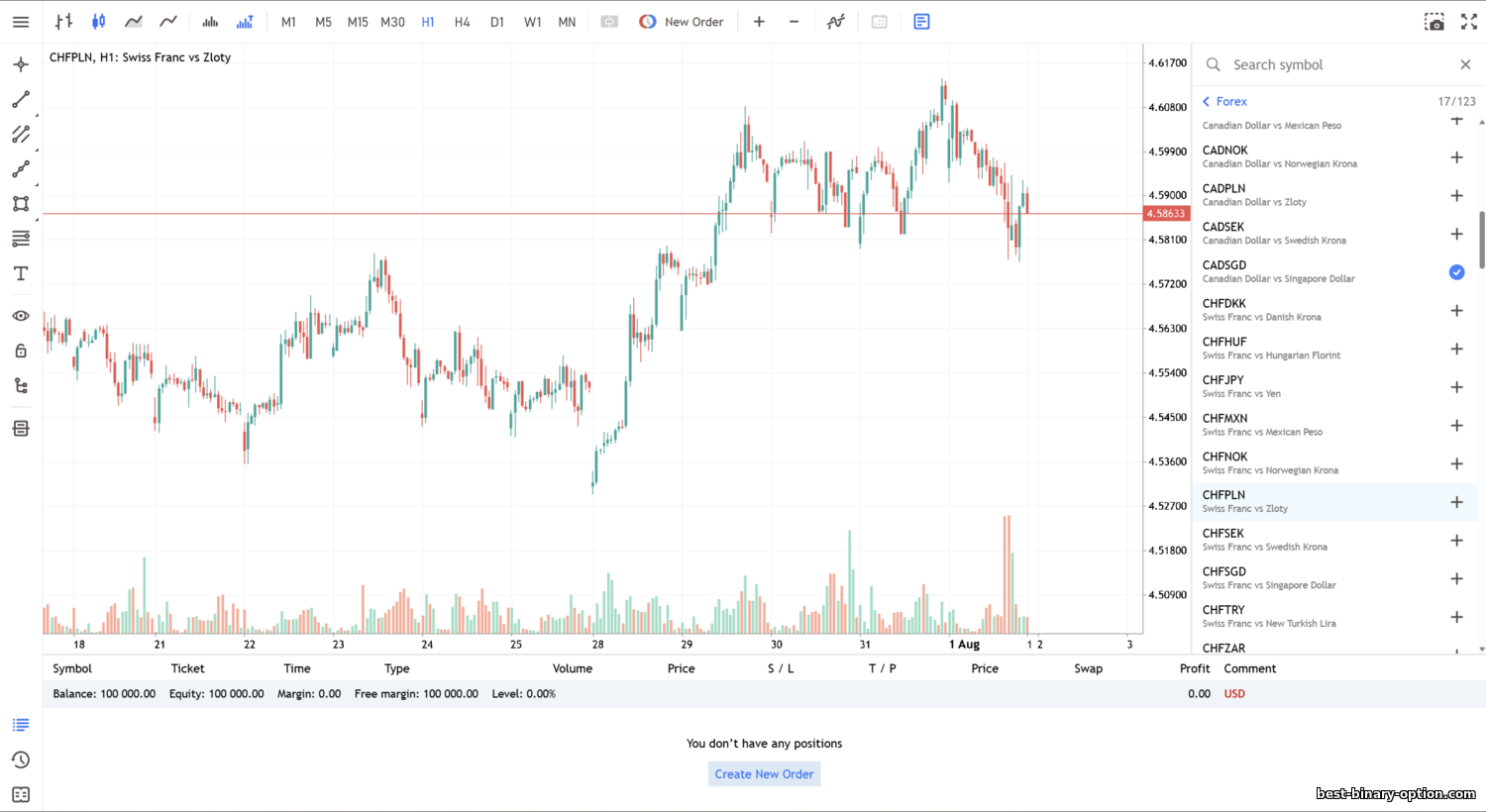This screenshot has width=1486, height=812.
Task: Uncheck the CADSGD symbol checkmark
Action: click(x=1456, y=272)
